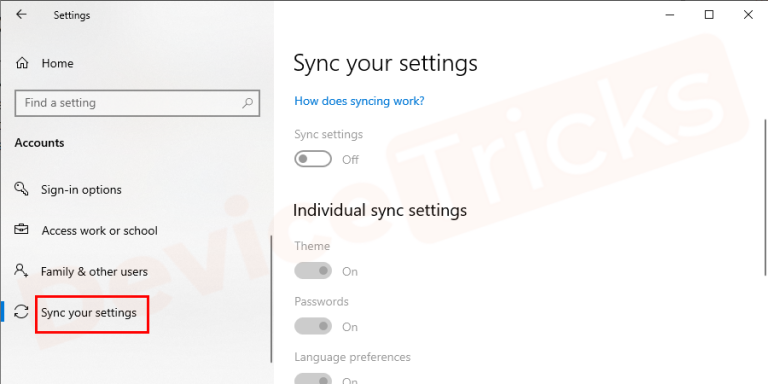The width and height of the screenshot is (768, 384).
Task: Click the Home house icon
Action: [22, 63]
